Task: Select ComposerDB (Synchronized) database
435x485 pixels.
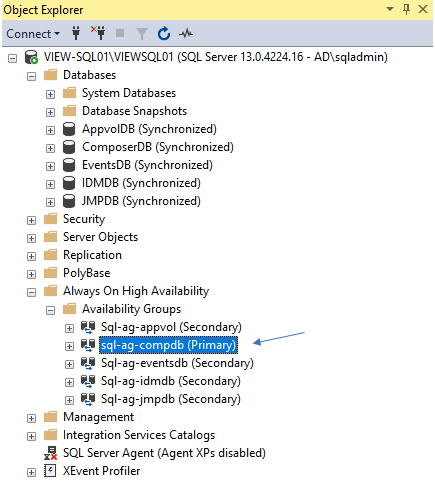Action: (x=158, y=147)
